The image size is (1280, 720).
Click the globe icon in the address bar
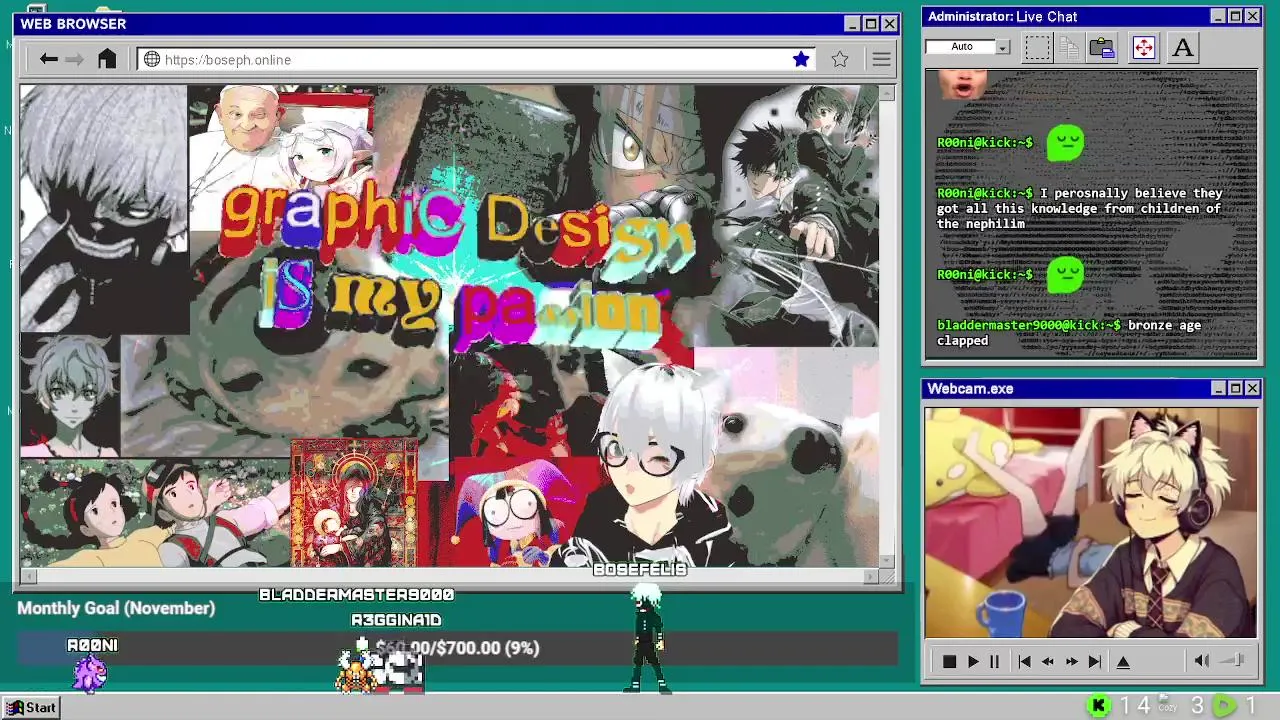point(152,59)
